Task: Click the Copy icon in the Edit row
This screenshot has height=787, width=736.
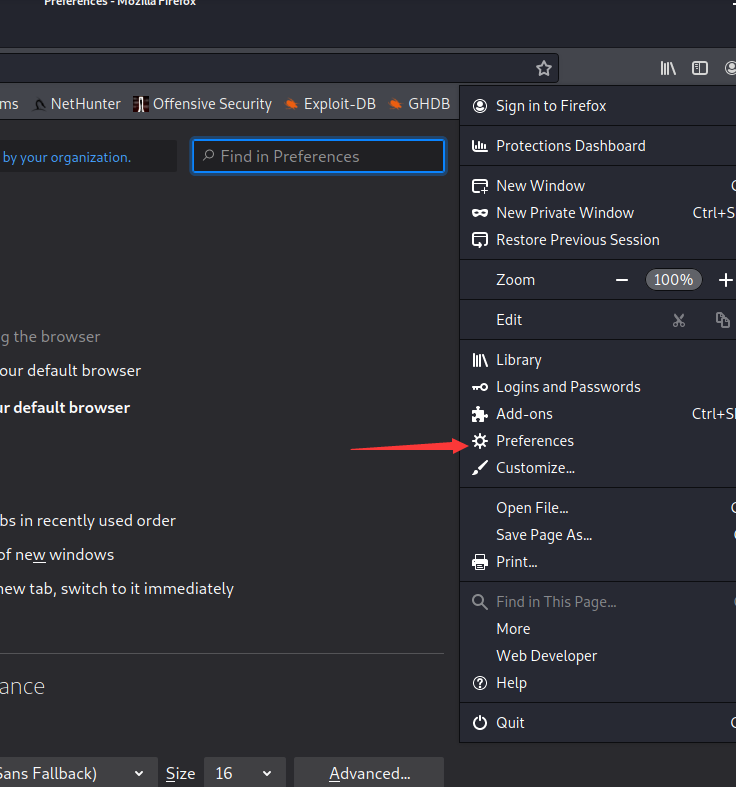Action: coord(722,320)
